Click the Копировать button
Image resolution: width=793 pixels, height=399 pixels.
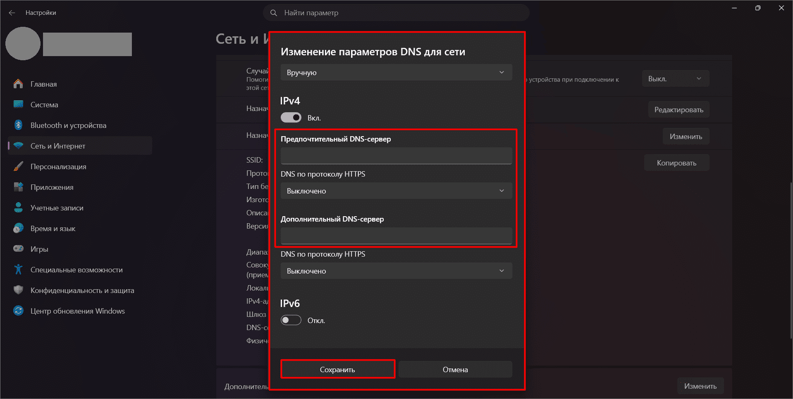point(677,163)
